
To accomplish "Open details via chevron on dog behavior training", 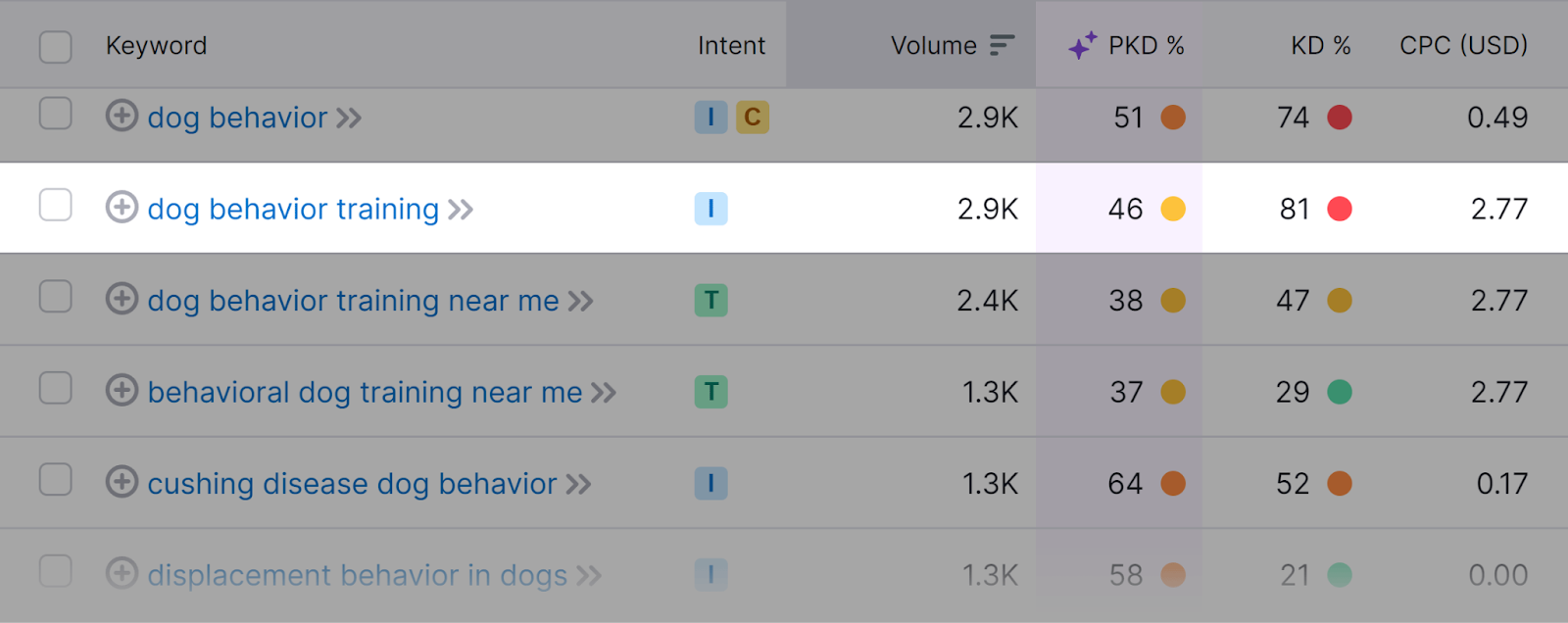I will tap(460, 208).
